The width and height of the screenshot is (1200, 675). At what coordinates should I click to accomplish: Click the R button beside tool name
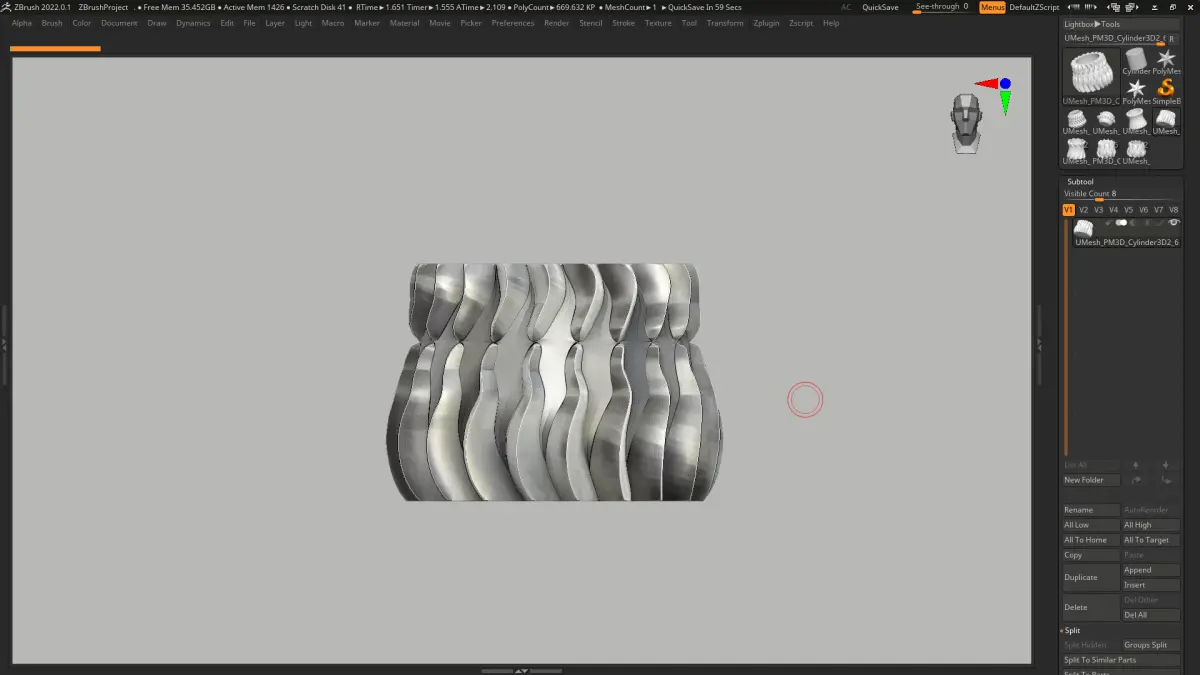point(1172,38)
